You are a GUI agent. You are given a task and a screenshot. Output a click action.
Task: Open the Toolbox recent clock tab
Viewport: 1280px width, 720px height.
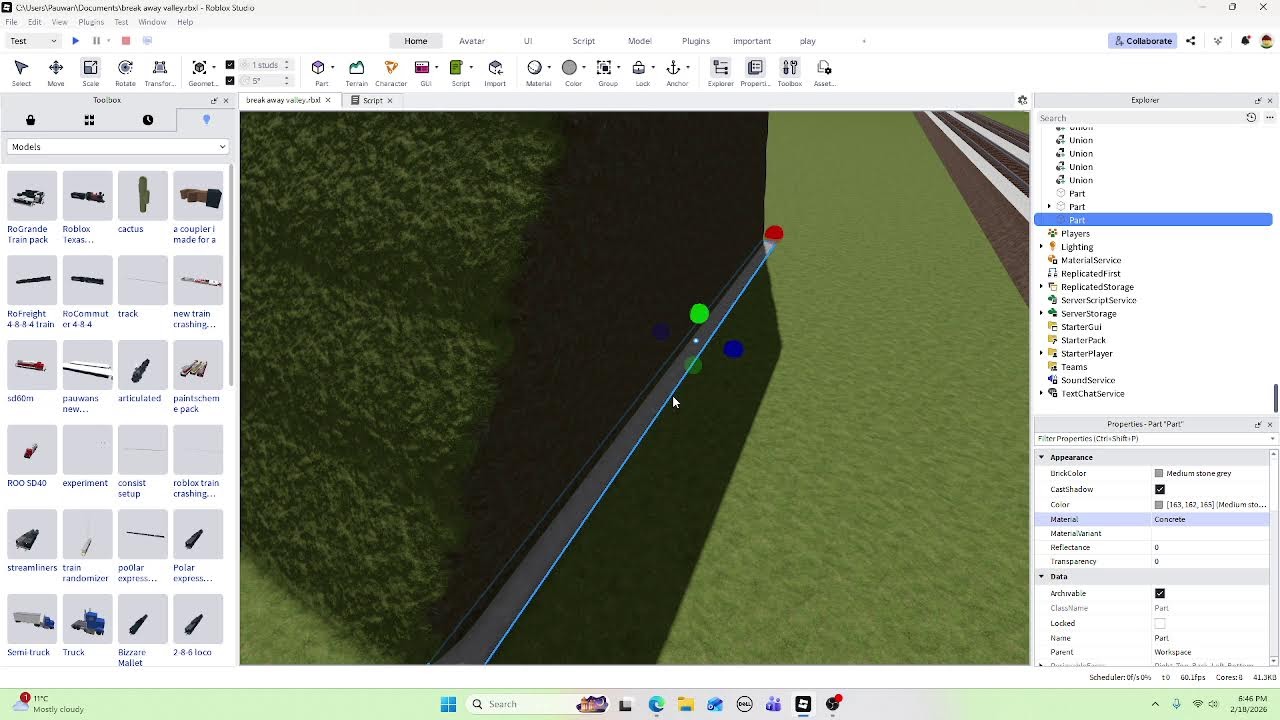click(x=148, y=120)
